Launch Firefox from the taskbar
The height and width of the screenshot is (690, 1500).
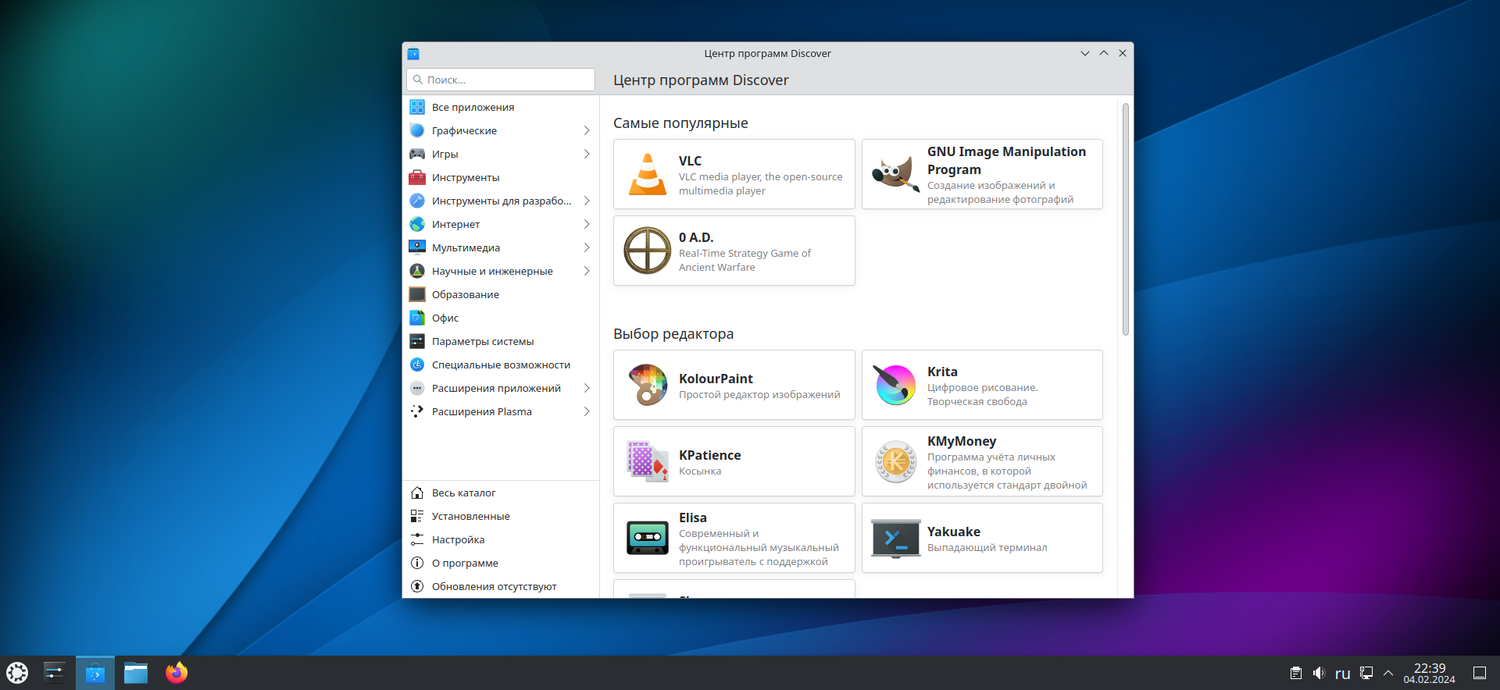177,673
